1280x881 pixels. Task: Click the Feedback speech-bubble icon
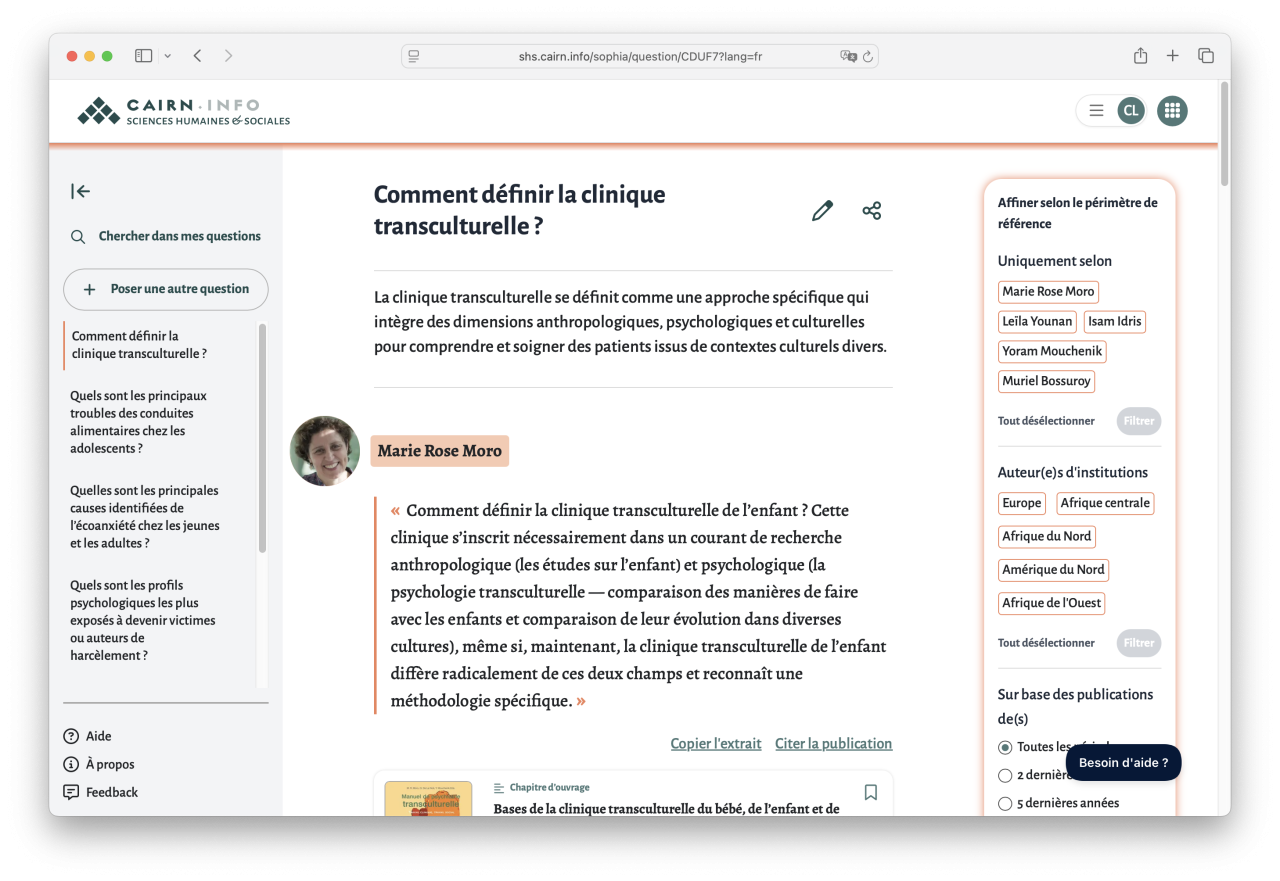(x=70, y=792)
